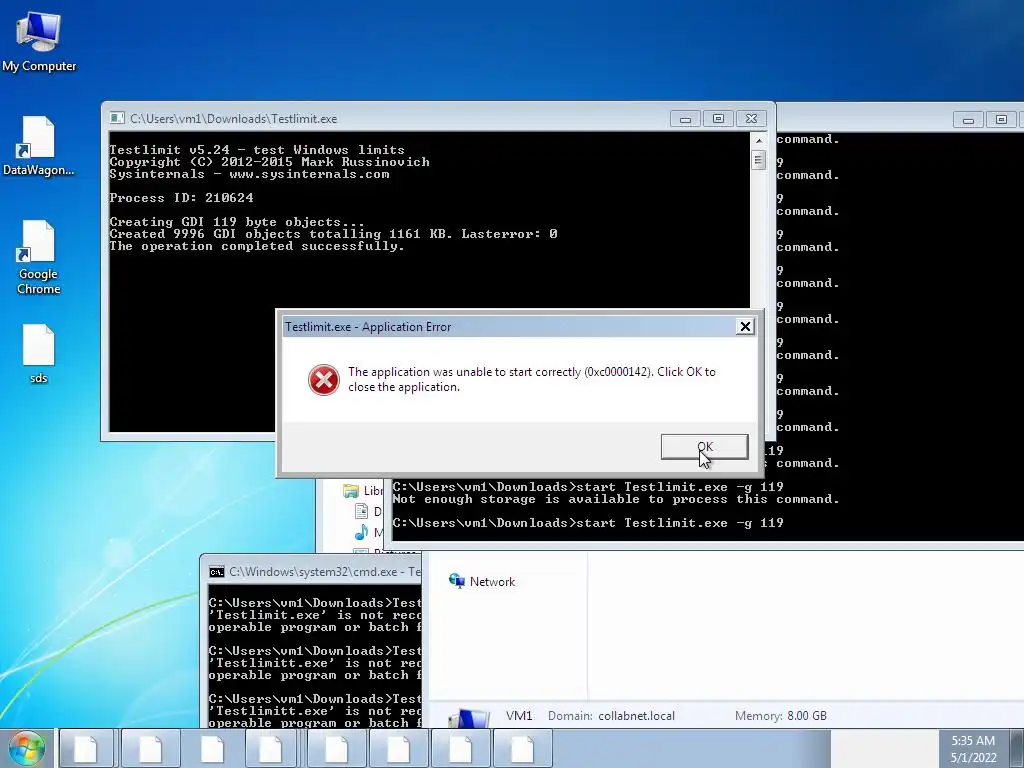Image resolution: width=1024 pixels, height=768 pixels.
Task: Close the Testlimit.exe Application Error dialog
Action: [745, 327]
